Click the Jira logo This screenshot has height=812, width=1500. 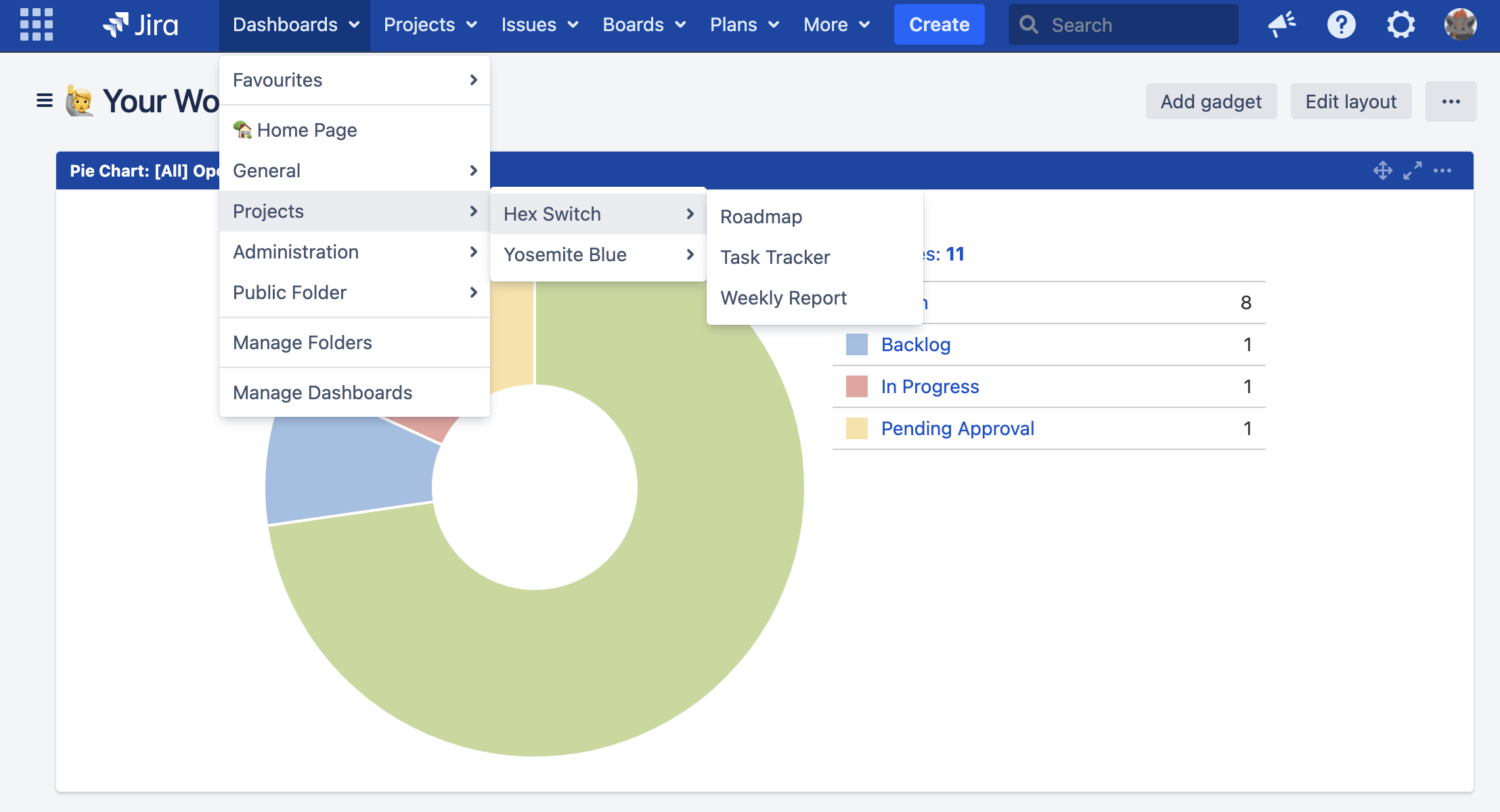(x=140, y=24)
